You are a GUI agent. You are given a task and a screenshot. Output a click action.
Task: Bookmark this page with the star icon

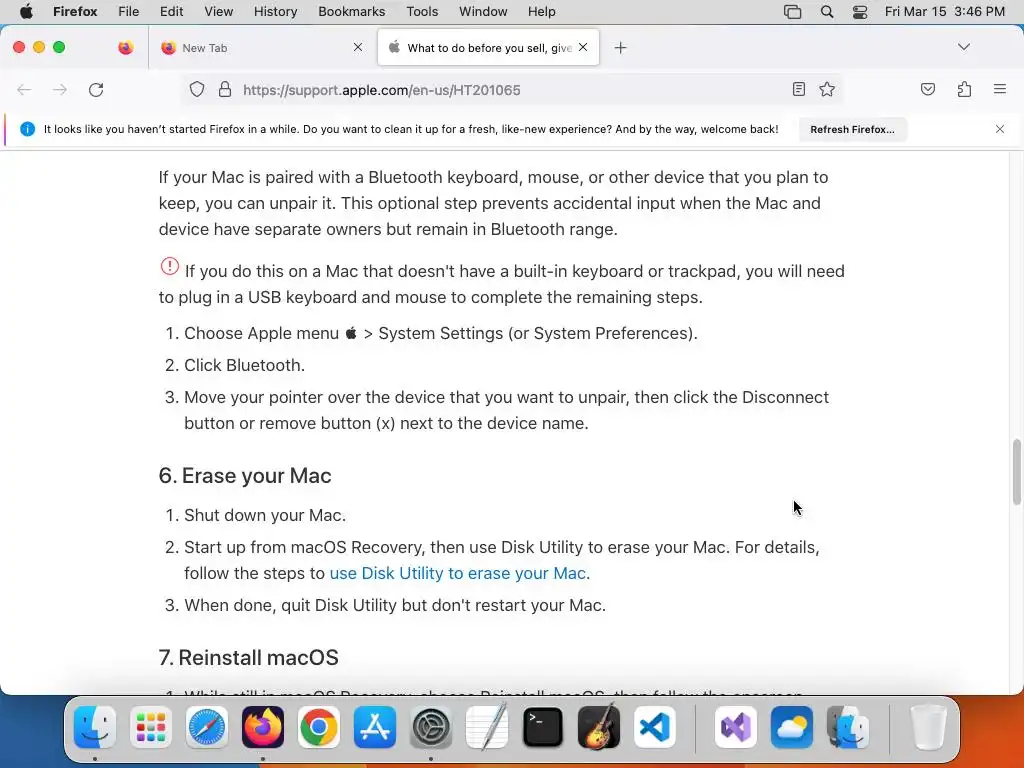(827, 89)
